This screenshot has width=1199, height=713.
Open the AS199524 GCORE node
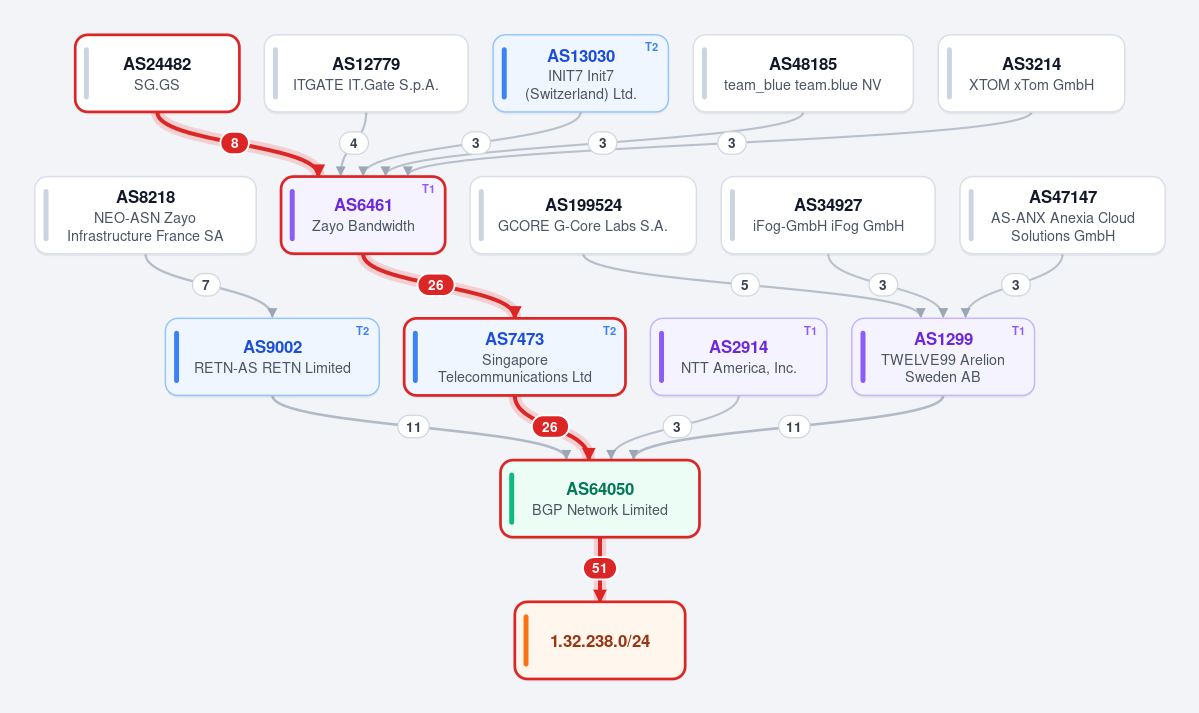(x=583, y=216)
